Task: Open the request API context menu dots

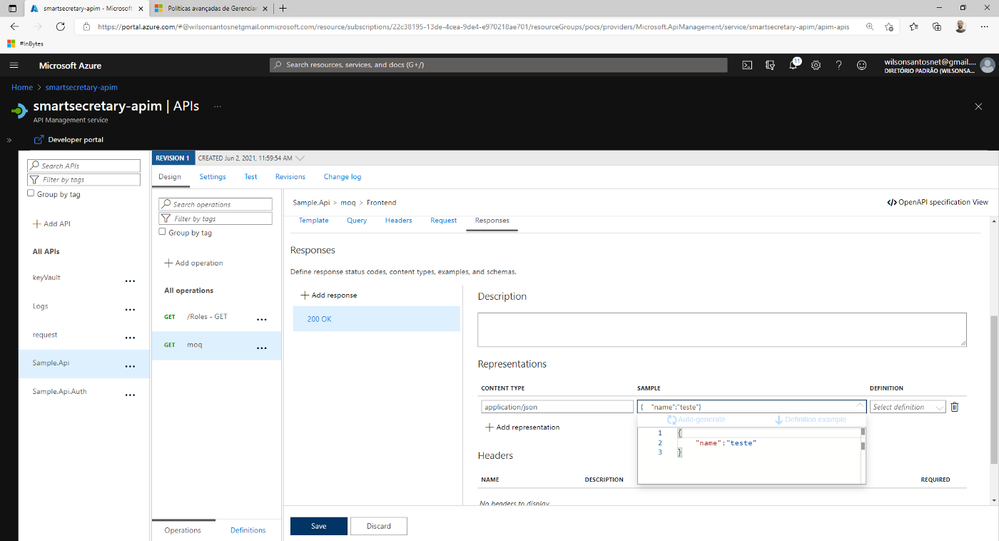Action: coord(130,338)
